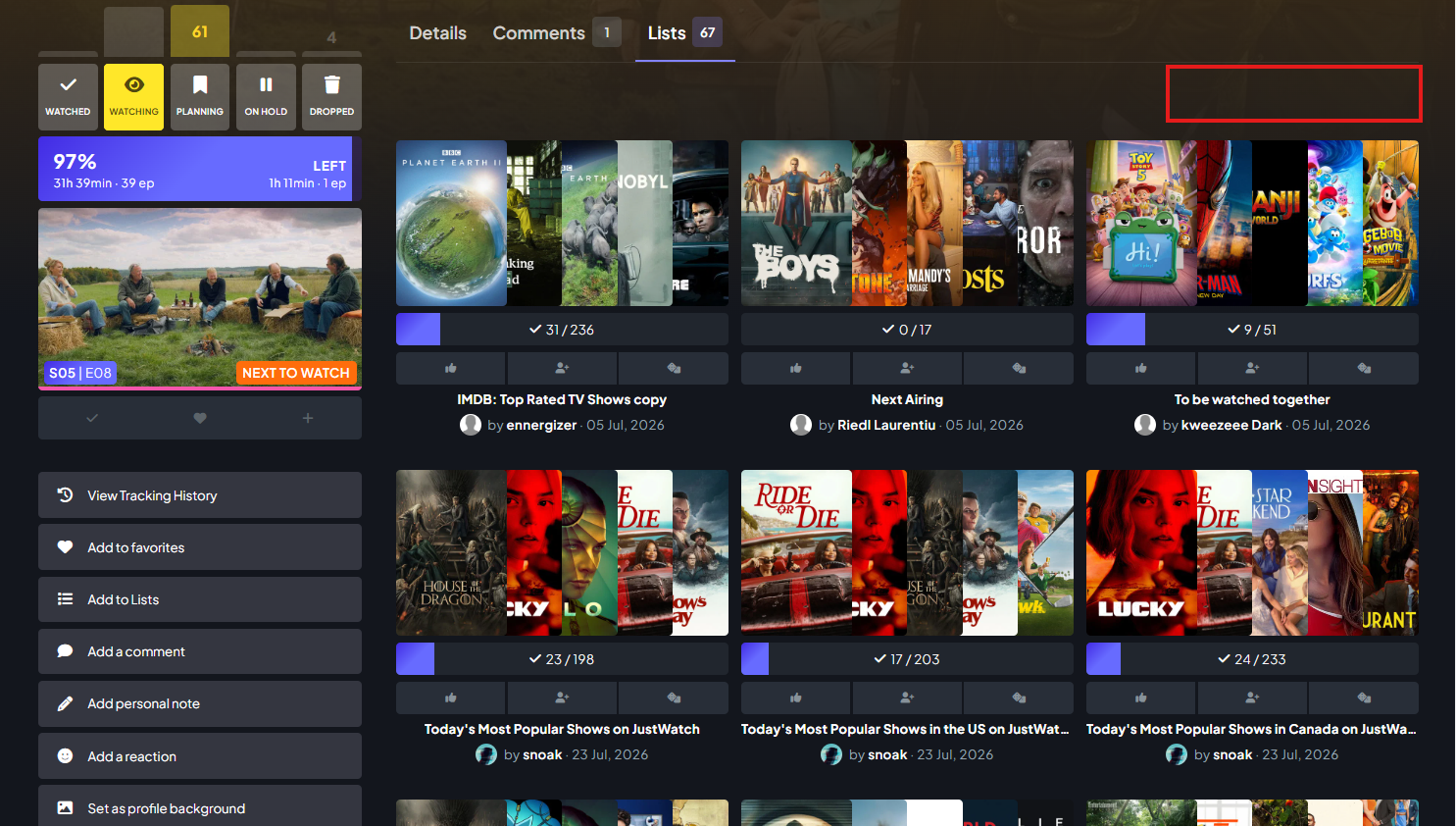Open Today's Most Popular Shows on JustWatch title
This screenshot has width=1456, height=827.
[562, 729]
